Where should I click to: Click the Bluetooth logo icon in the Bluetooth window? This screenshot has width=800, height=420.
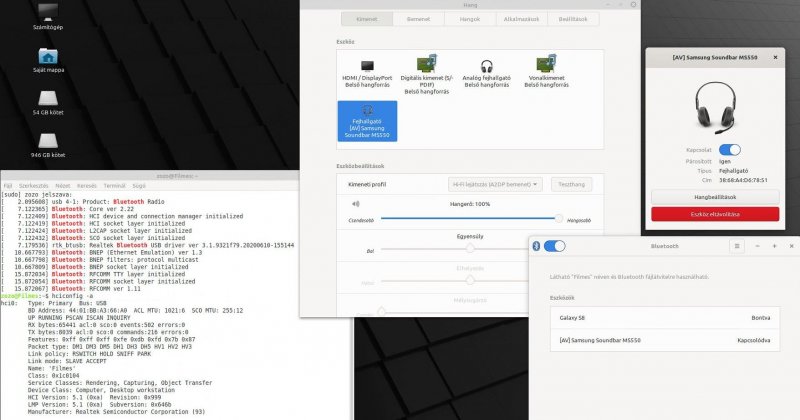click(x=536, y=246)
